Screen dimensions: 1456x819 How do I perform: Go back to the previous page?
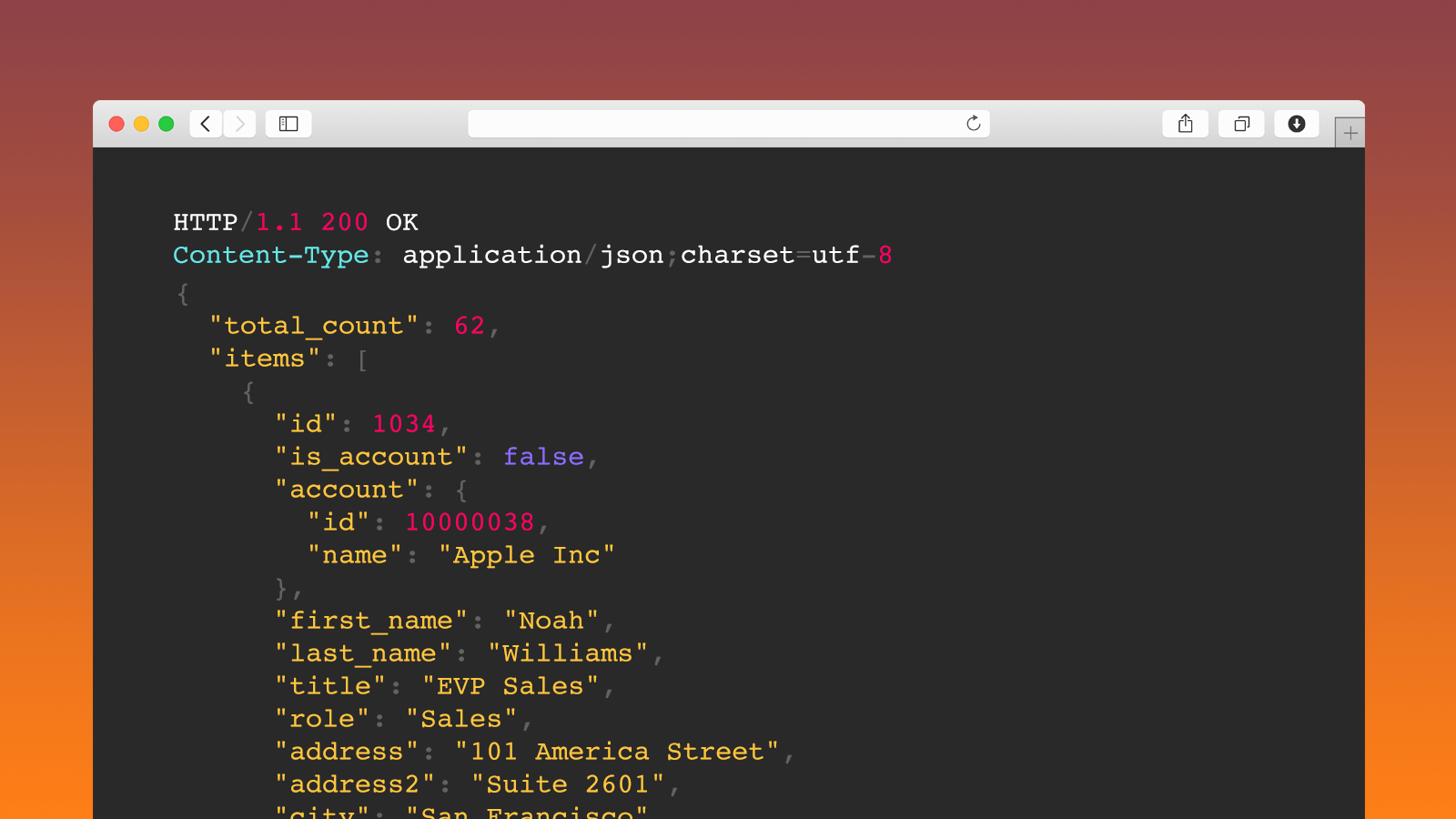(206, 124)
